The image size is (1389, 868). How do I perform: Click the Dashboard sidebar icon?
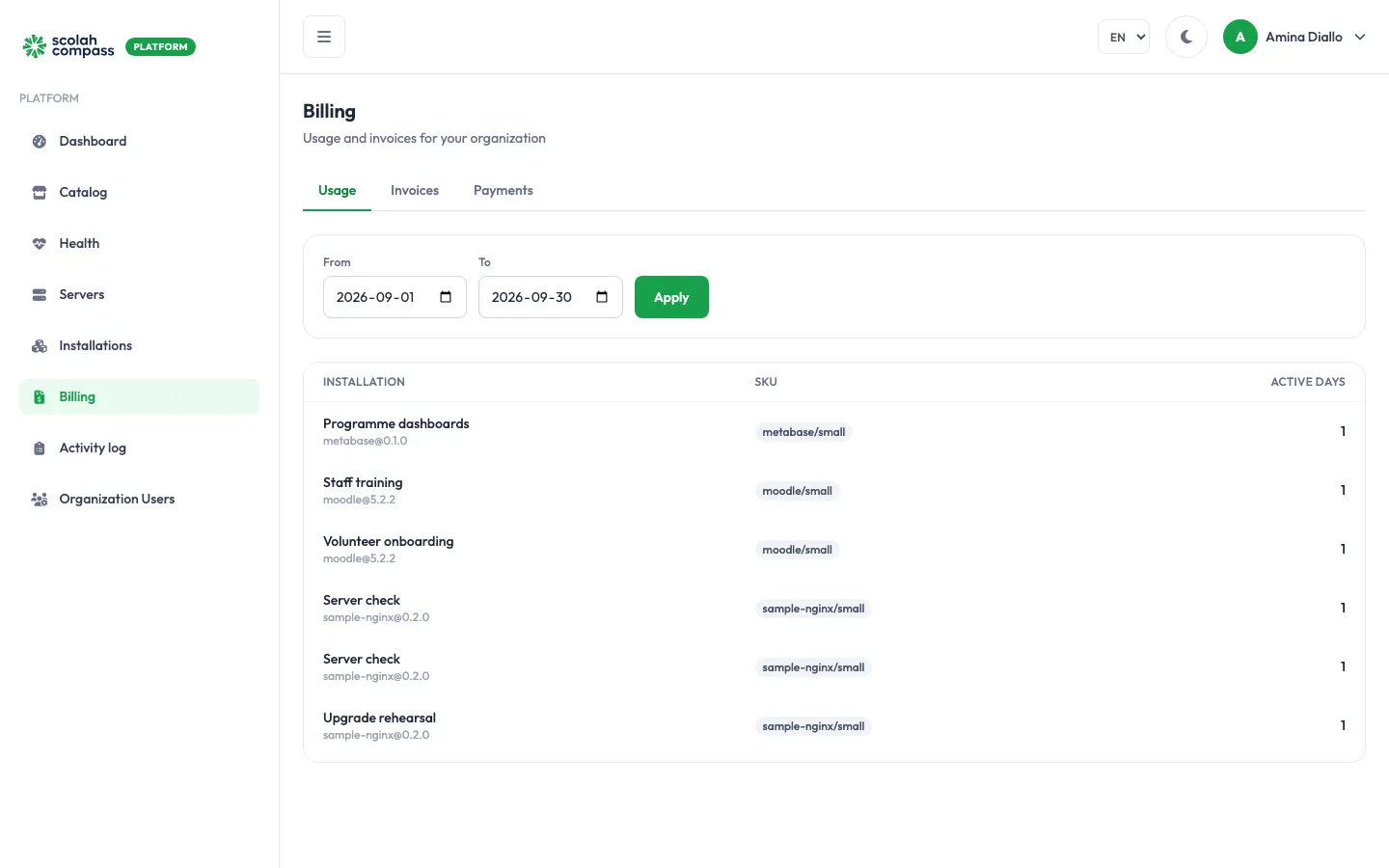point(40,142)
